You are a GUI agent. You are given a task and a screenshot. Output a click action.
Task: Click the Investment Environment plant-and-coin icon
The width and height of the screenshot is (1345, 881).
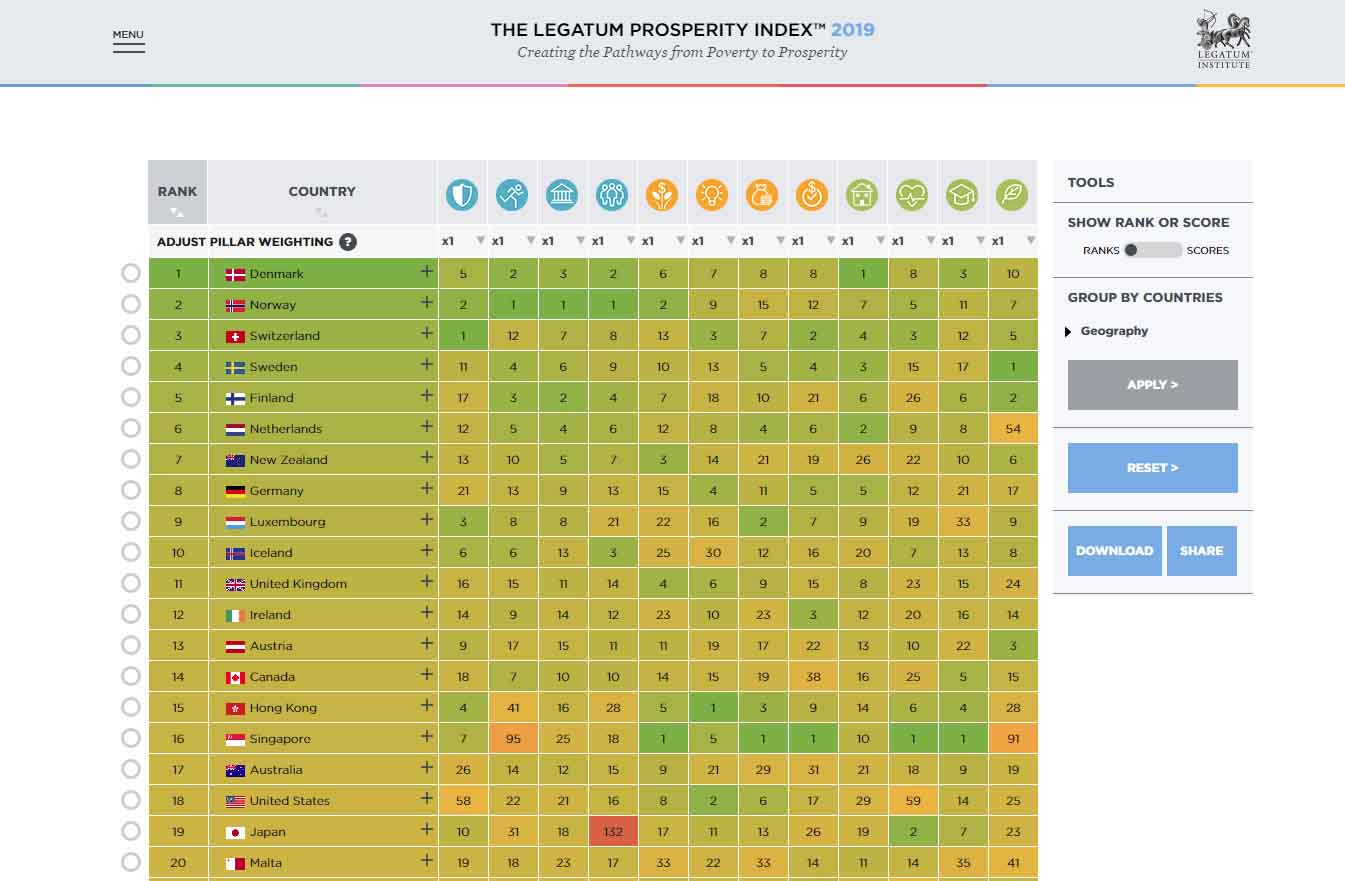(662, 194)
